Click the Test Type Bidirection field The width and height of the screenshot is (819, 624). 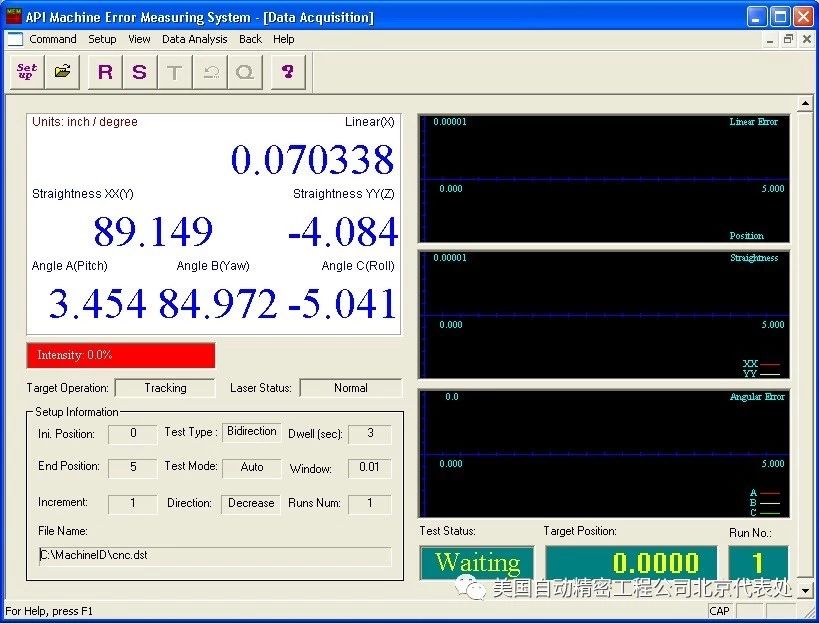point(252,432)
